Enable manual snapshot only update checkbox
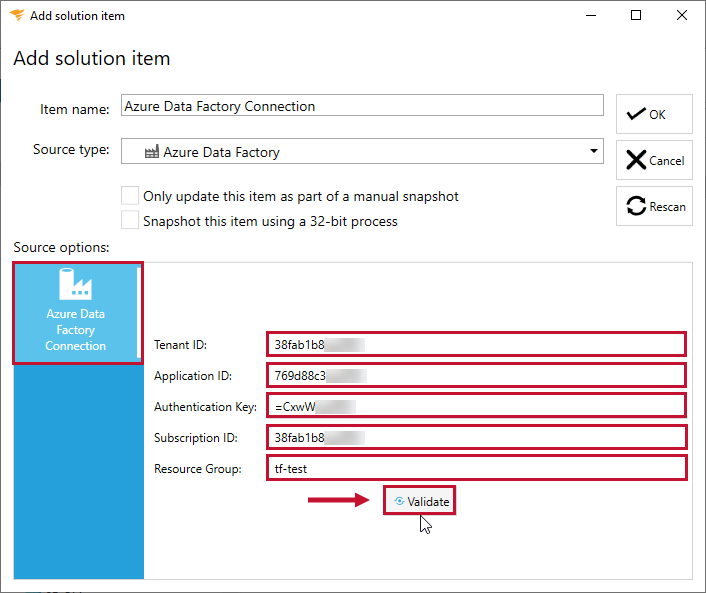Screen dimensions: 706x593 point(130,196)
